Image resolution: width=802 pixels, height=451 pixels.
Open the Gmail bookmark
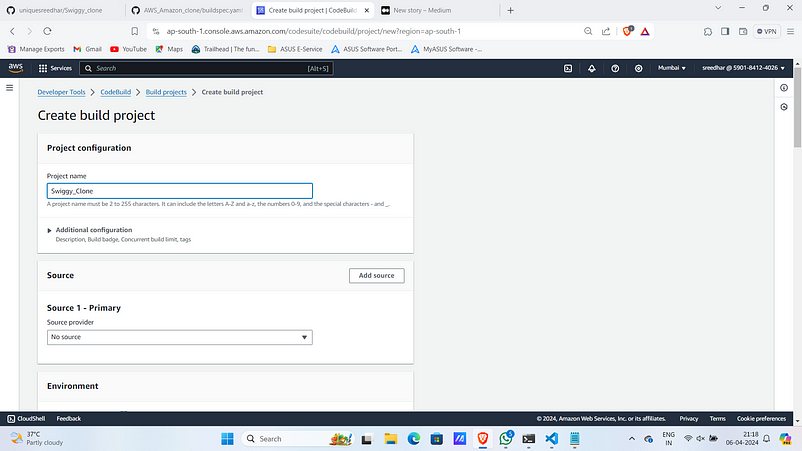pos(87,49)
